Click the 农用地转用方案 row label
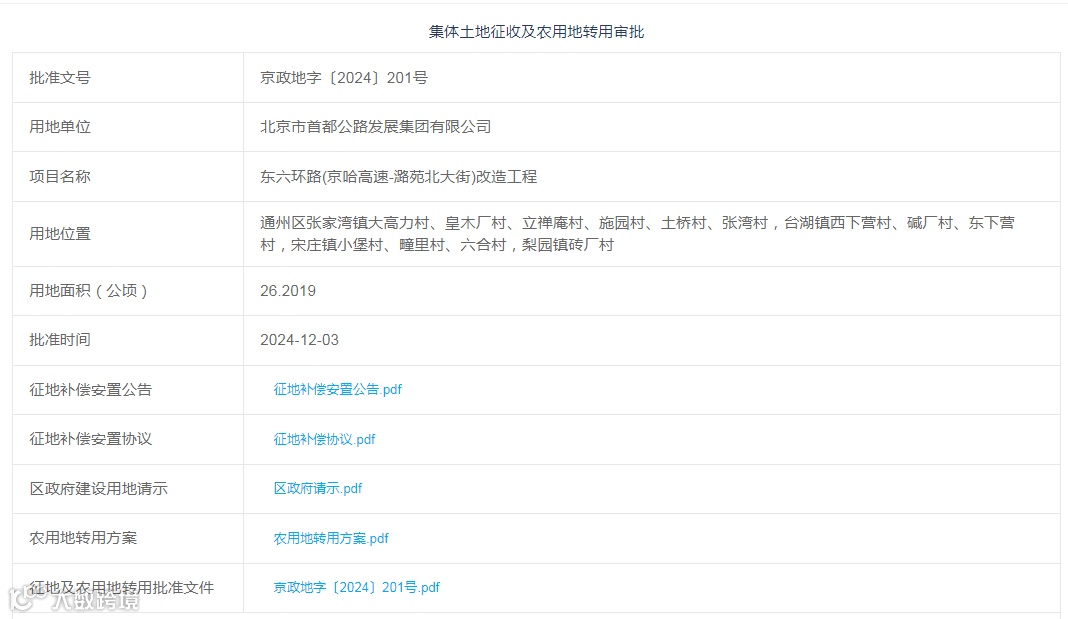 (83, 538)
